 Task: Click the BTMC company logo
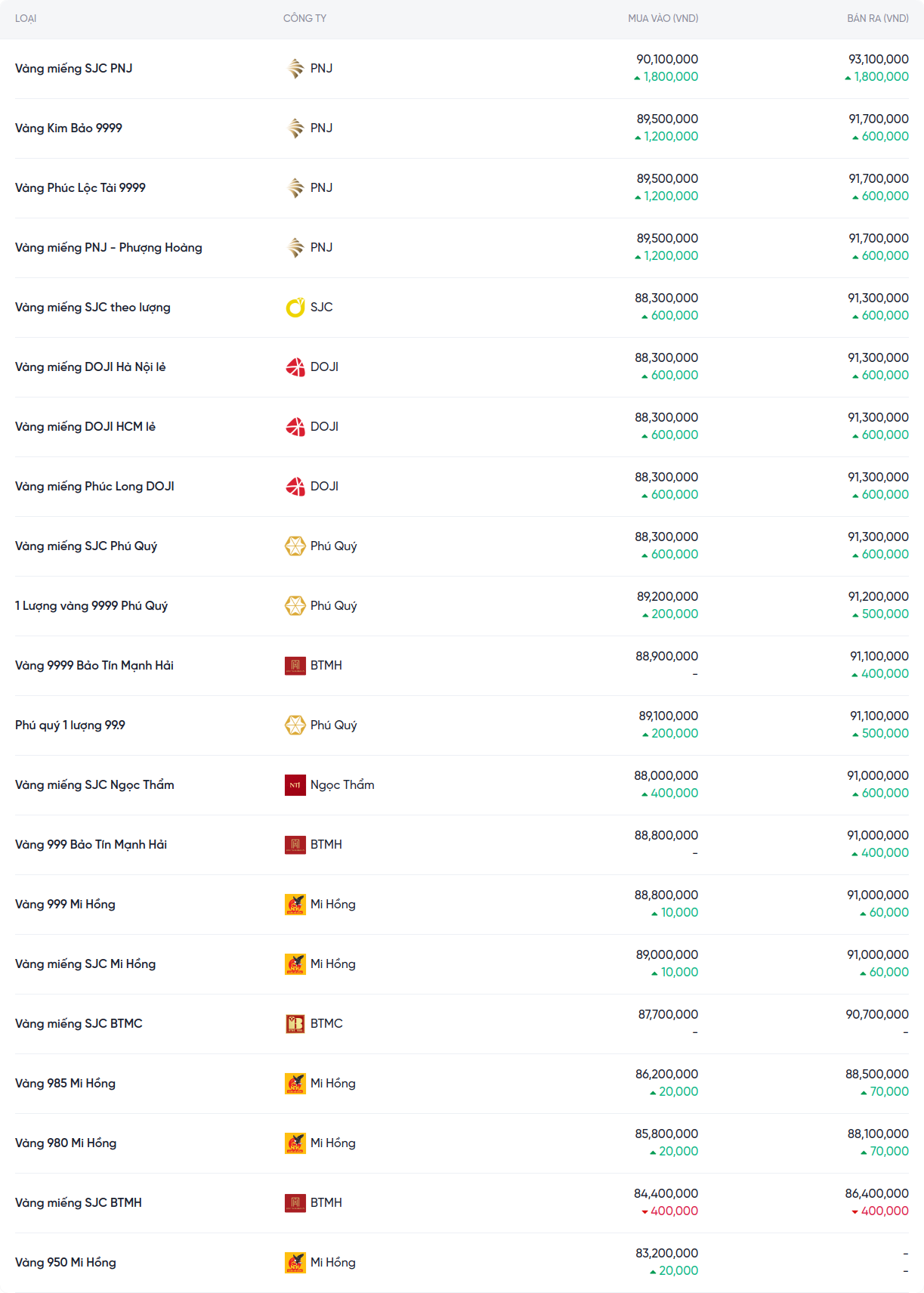(x=295, y=1024)
